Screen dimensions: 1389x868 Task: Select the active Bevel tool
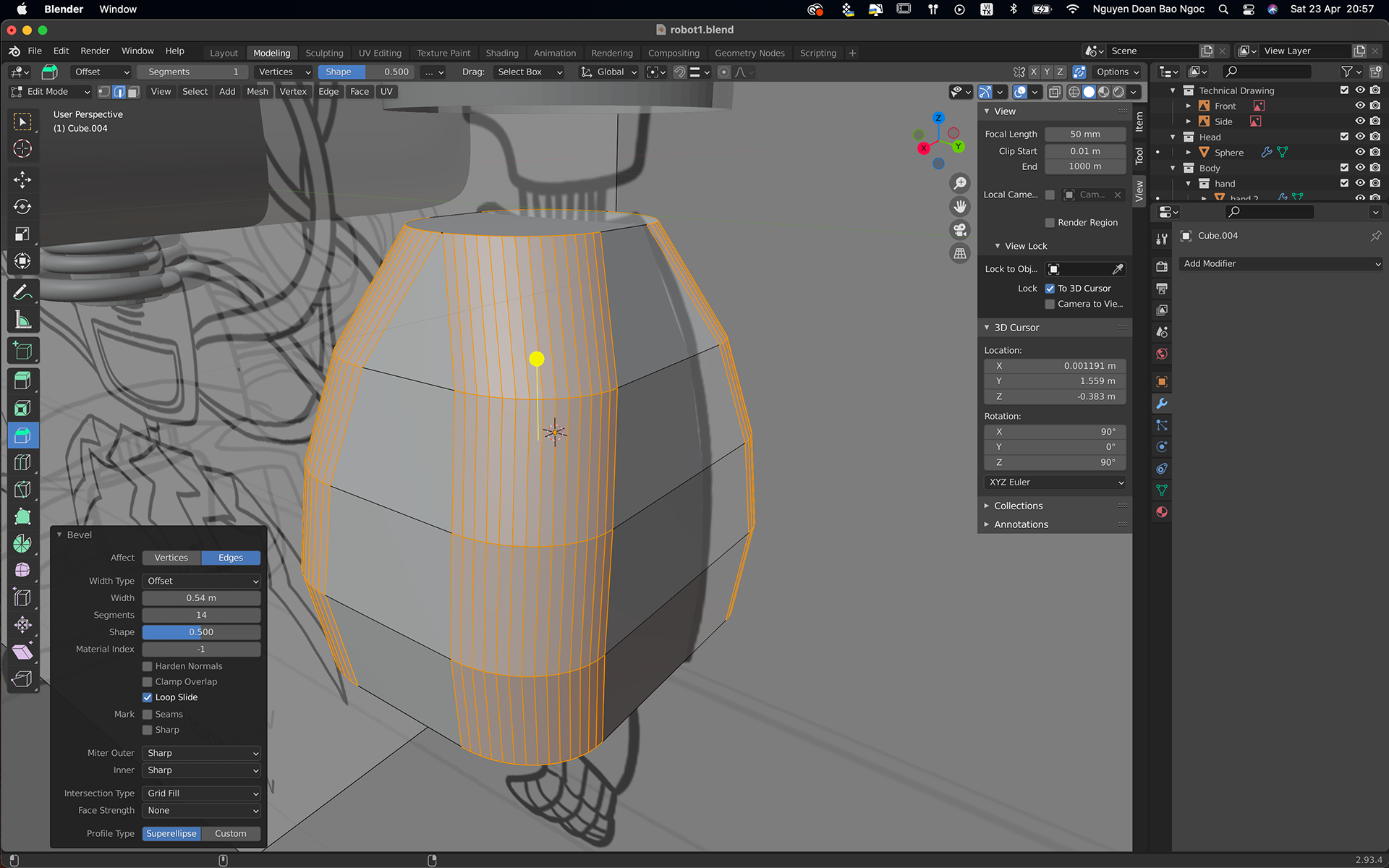22,435
